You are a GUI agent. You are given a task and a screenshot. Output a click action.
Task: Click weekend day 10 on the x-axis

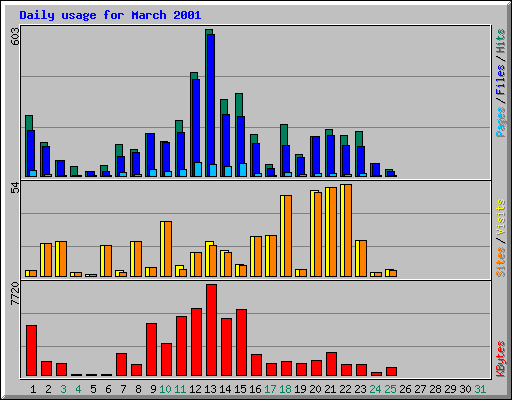coord(165,389)
